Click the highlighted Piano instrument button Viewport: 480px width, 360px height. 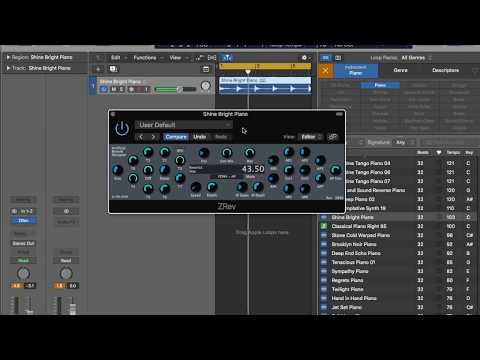(380, 85)
